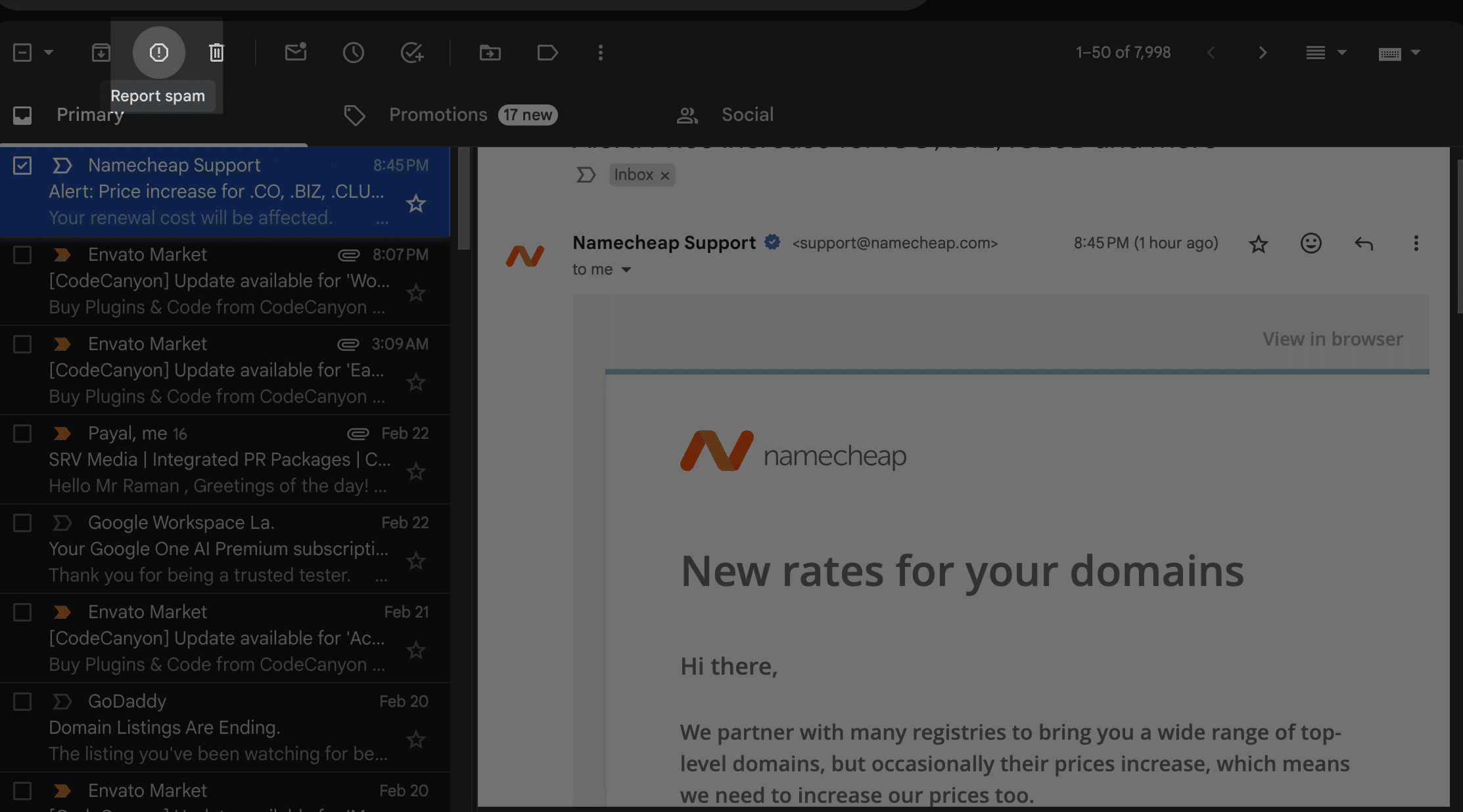Expand the inbox view options dropdown
The height and width of the screenshot is (812, 1463).
pyautogui.click(x=1337, y=52)
